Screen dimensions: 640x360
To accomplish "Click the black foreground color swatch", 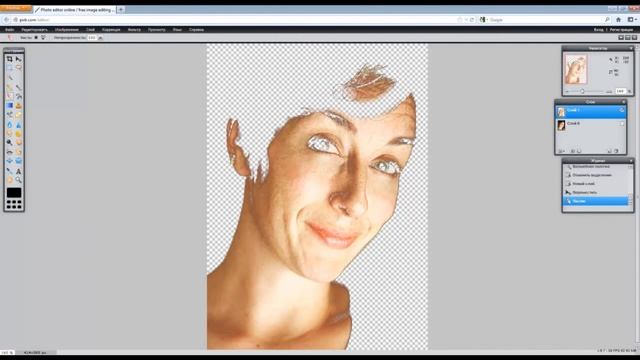I will click(14, 193).
